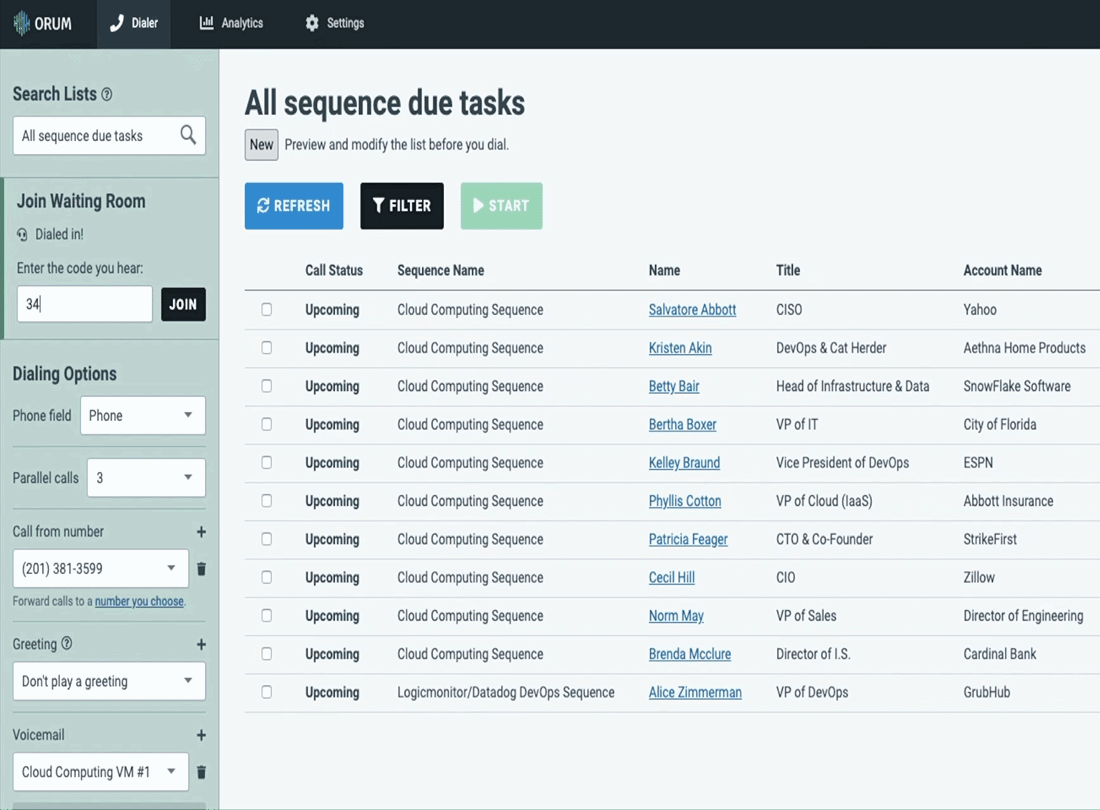Open the Settings tab
Screen dimensions: 1100x810
(335, 23)
